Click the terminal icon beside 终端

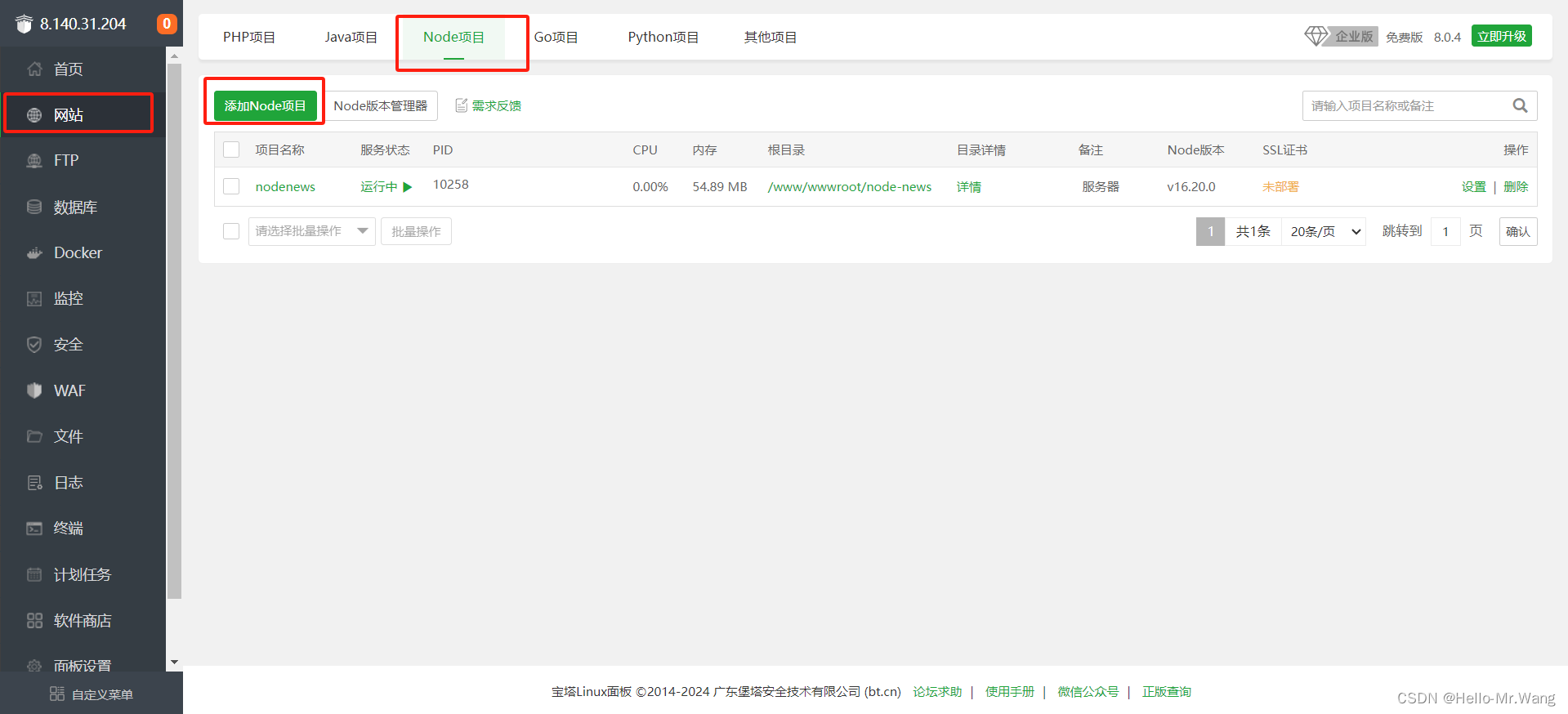(34, 529)
